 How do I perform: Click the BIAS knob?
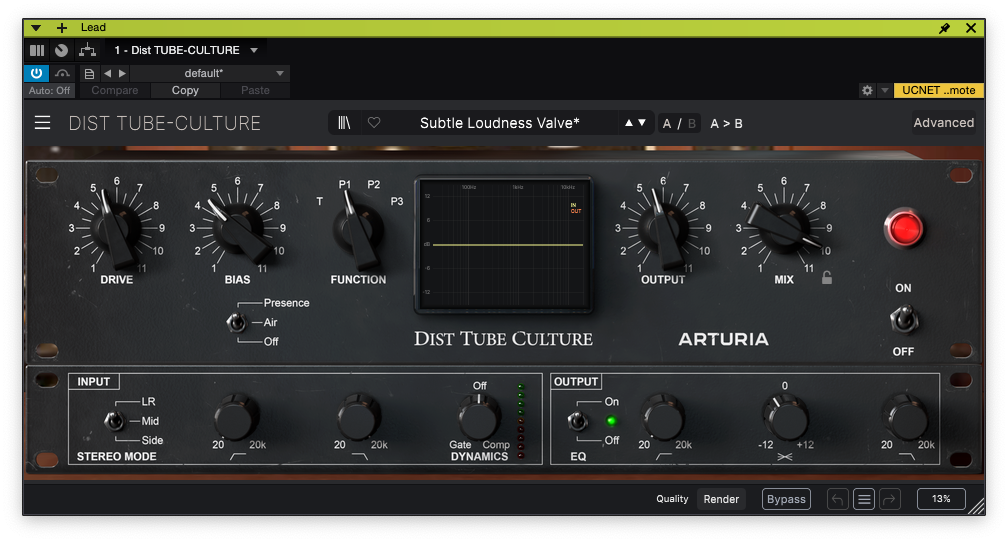pos(238,228)
